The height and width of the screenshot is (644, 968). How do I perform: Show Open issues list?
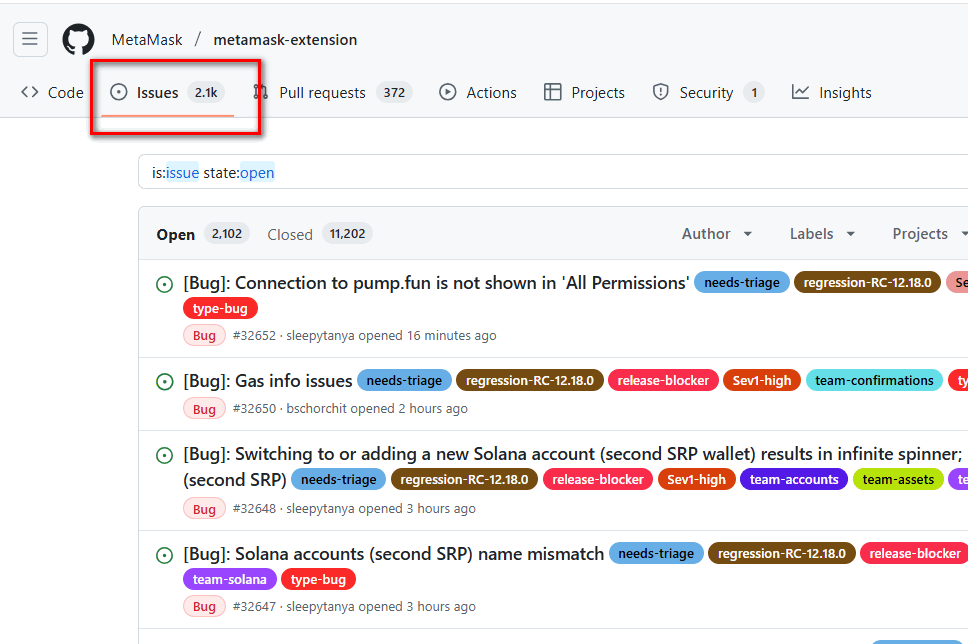click(202, 234)
